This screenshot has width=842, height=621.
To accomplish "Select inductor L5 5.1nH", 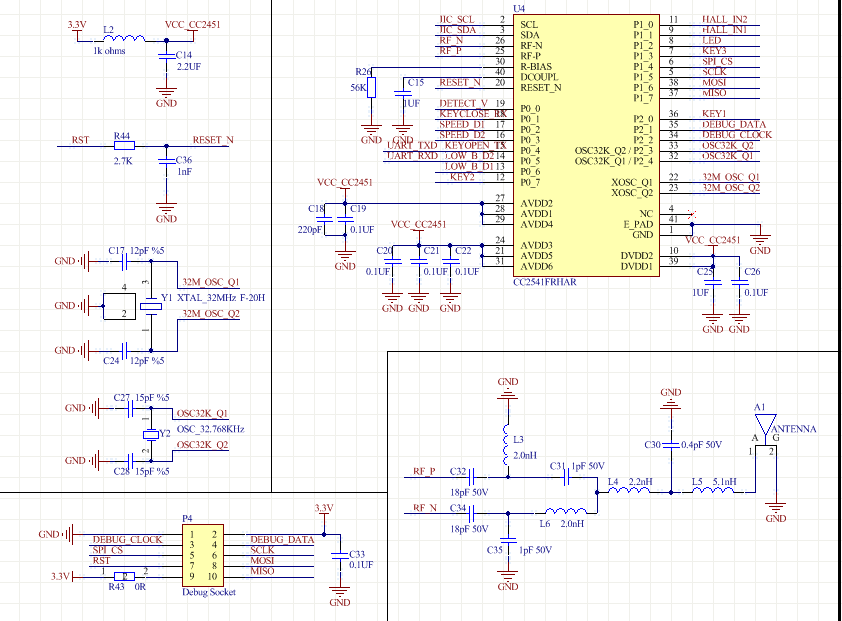I will pyautogui.click(x=713, y=490).
